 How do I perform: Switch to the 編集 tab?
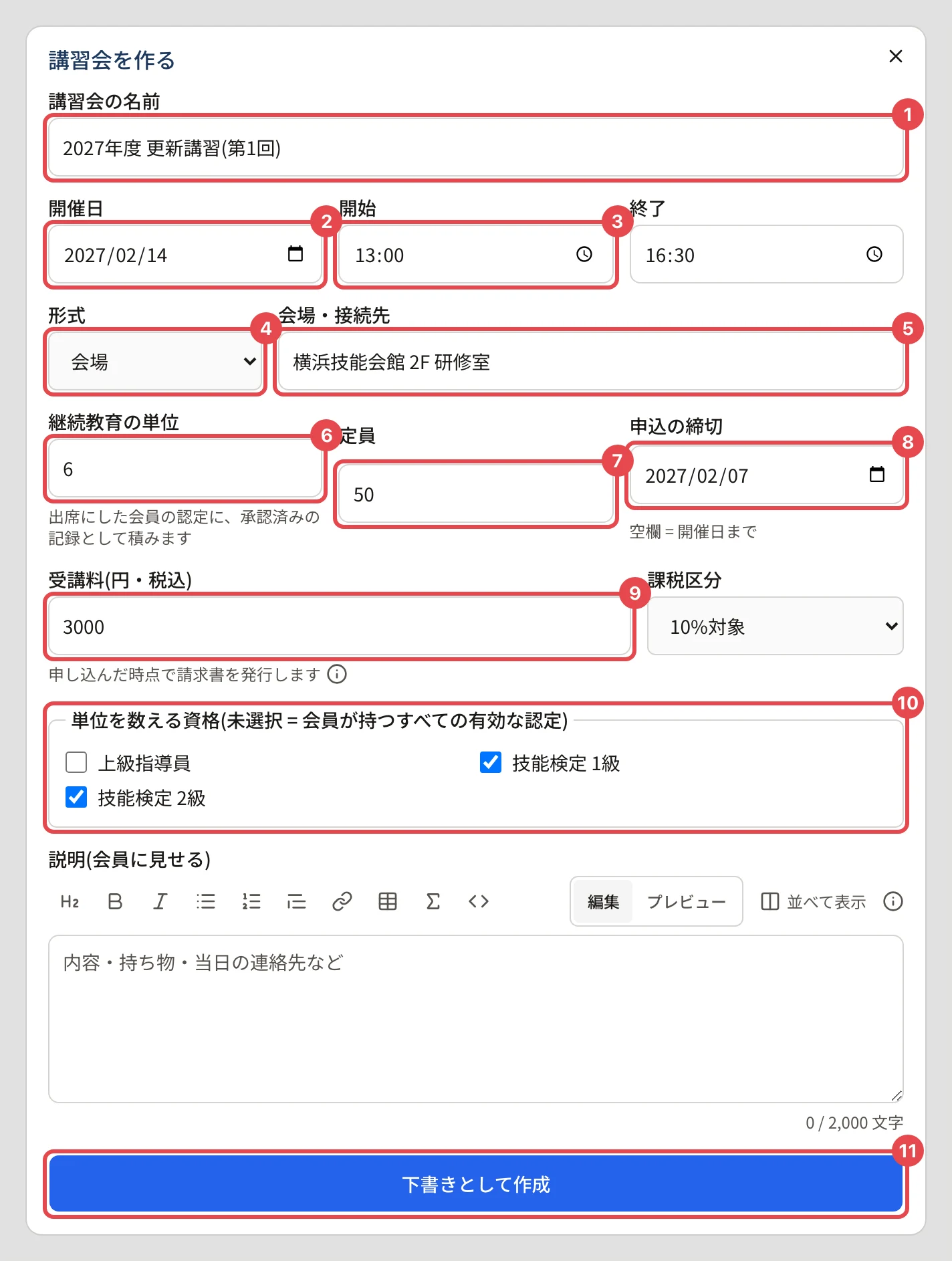[x=603, y=901]
